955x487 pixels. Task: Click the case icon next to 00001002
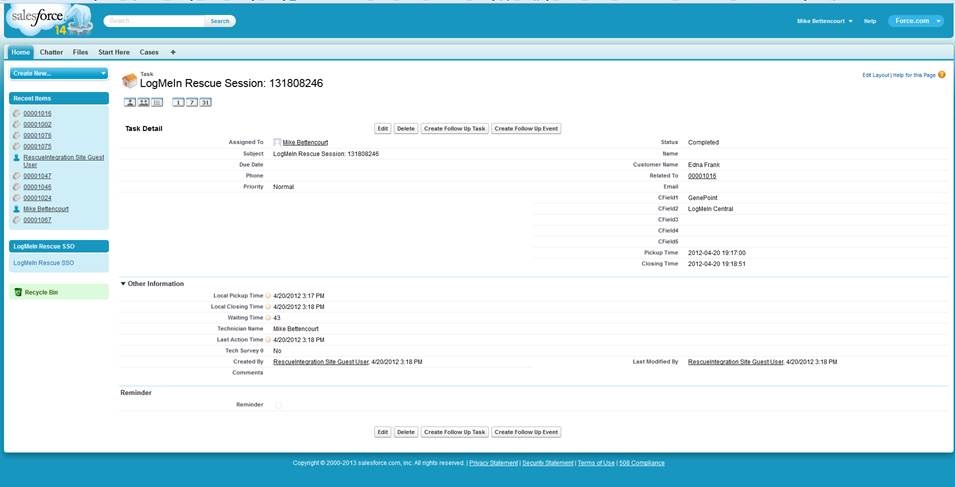point(16,124)
